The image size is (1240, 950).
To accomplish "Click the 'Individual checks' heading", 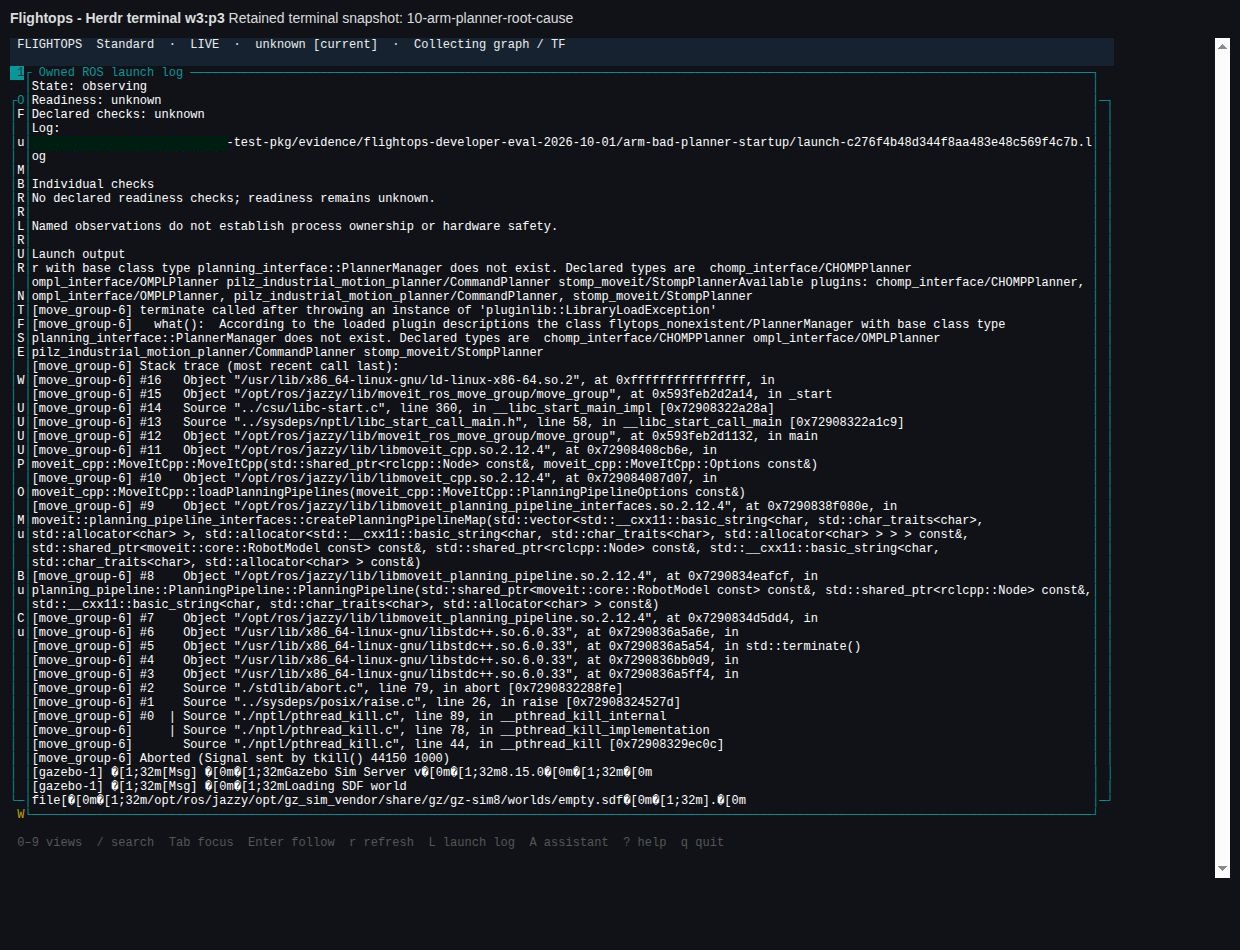I will click(93, 184).
